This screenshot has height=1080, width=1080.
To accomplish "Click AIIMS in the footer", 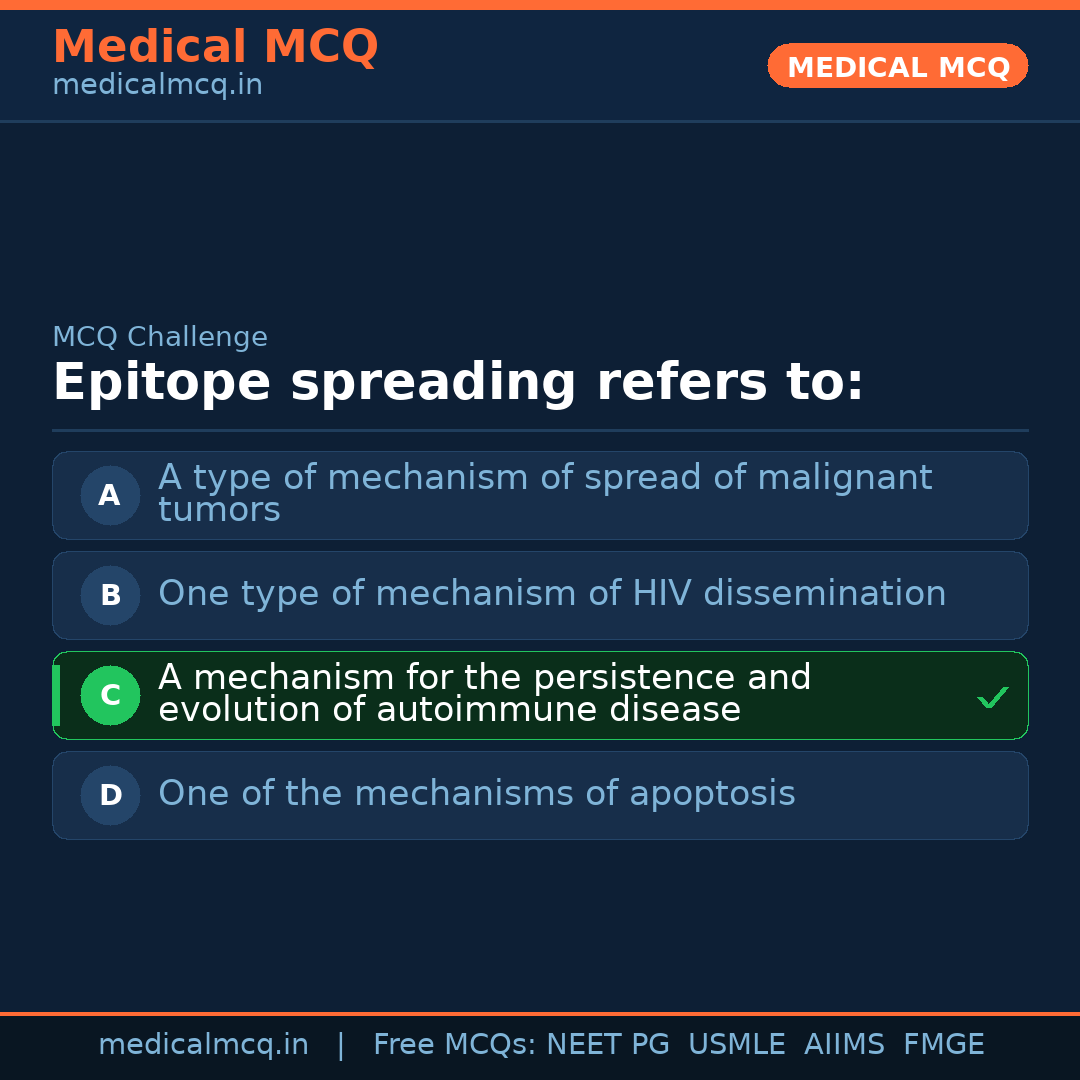I will (x=844, y=1045).
